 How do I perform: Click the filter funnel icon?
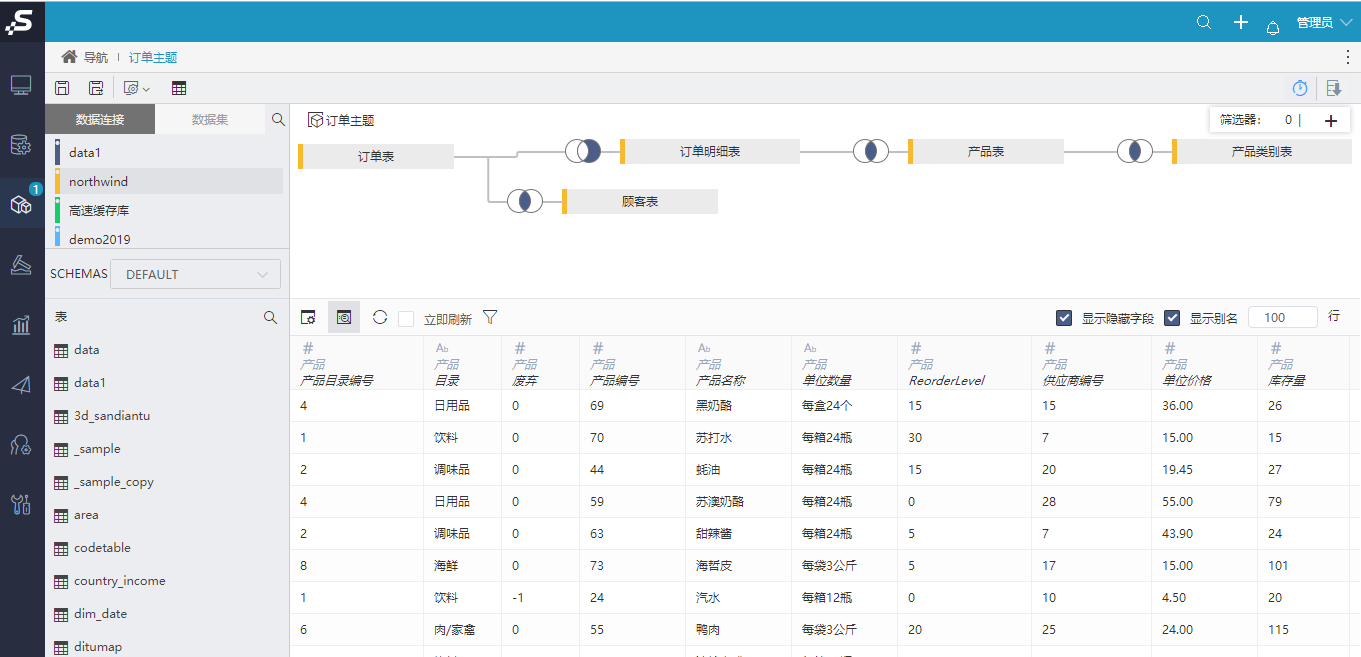(x=490, y=317)
